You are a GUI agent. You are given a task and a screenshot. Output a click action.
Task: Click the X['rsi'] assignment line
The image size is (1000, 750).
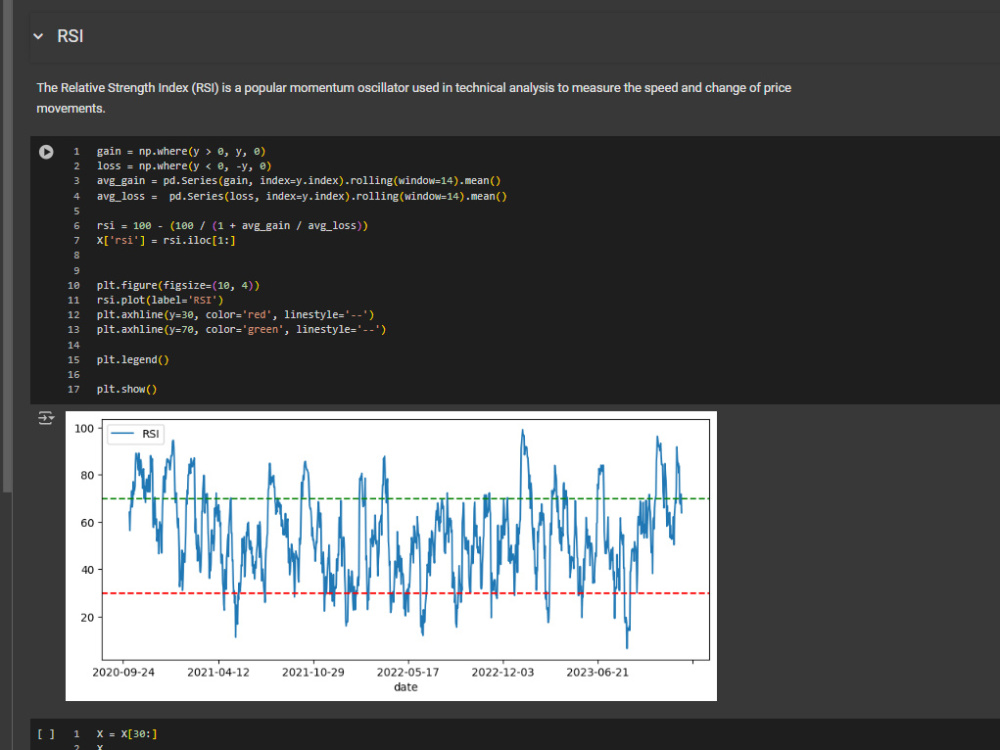[166, 240]
